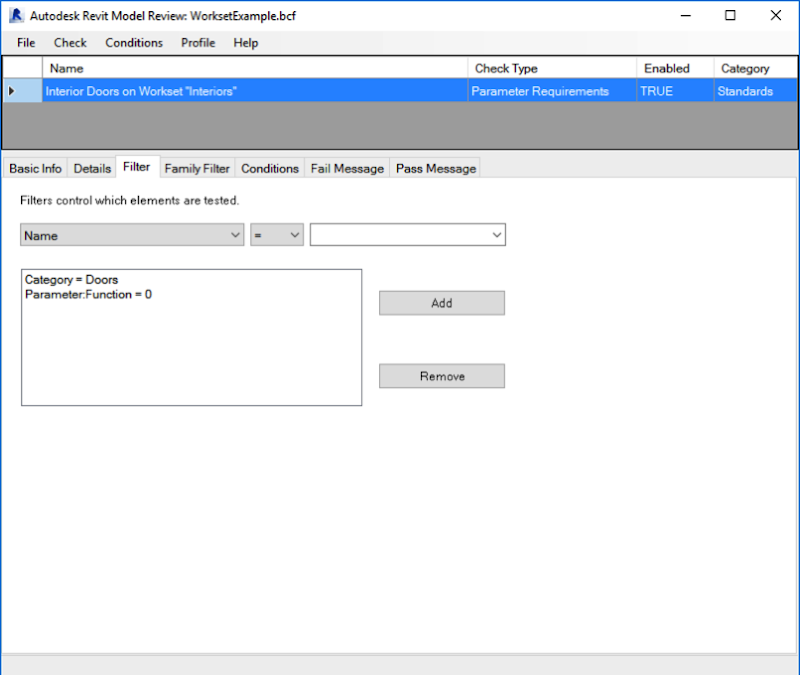
Task: Open the Help menu
Action: coord(246,43)
